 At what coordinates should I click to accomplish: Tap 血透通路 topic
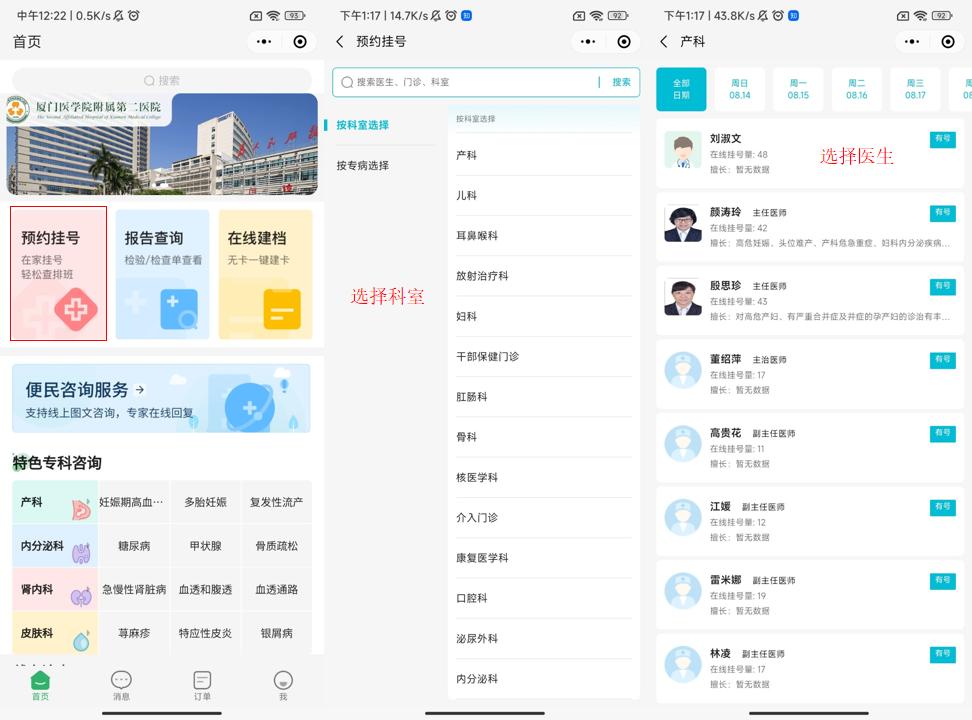(276, 589)
